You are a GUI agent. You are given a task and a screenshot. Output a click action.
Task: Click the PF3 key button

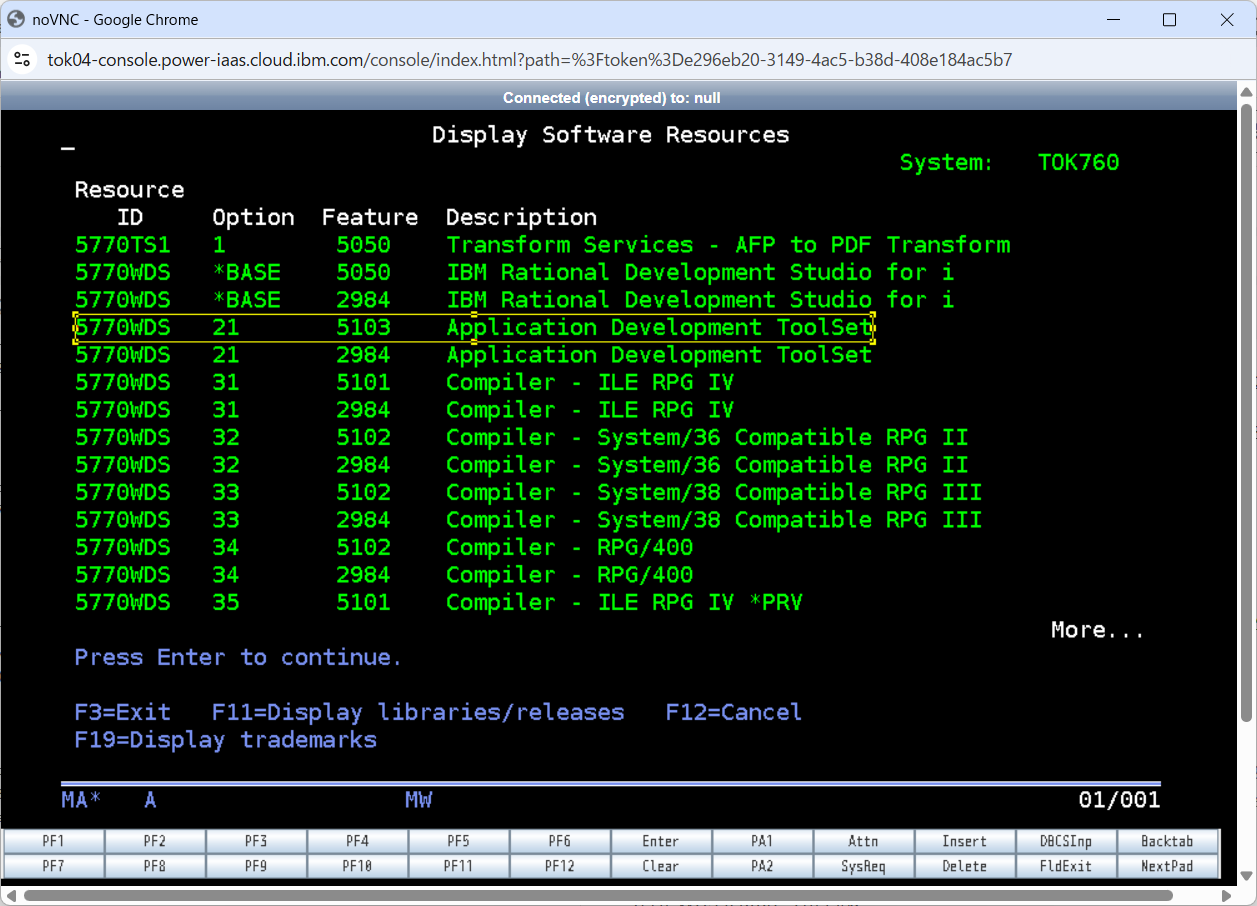click(x=256, y=841)
